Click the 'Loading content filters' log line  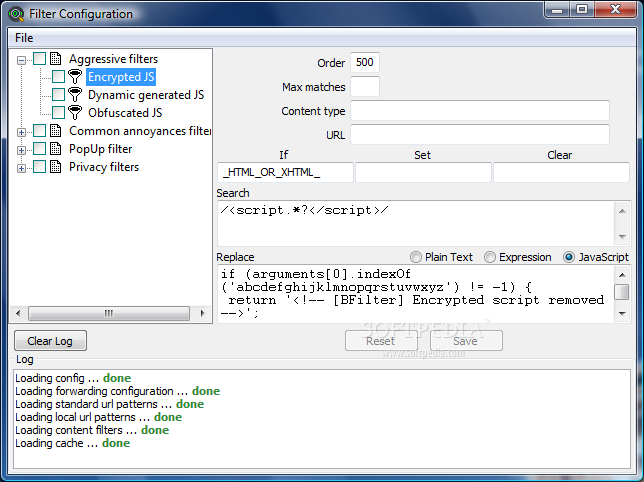pos(92,430)
